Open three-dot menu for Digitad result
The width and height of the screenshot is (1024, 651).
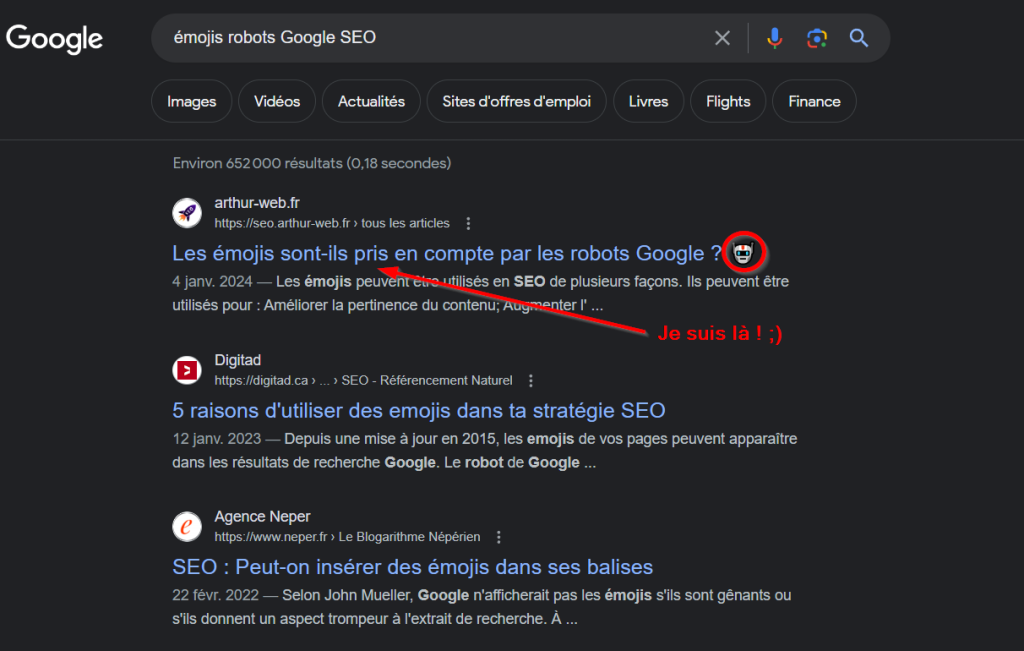[x=531, y=380]
